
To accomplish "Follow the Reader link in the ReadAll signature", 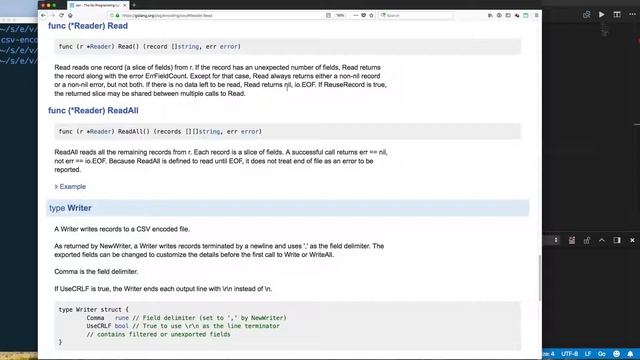I will click(100, 131).
